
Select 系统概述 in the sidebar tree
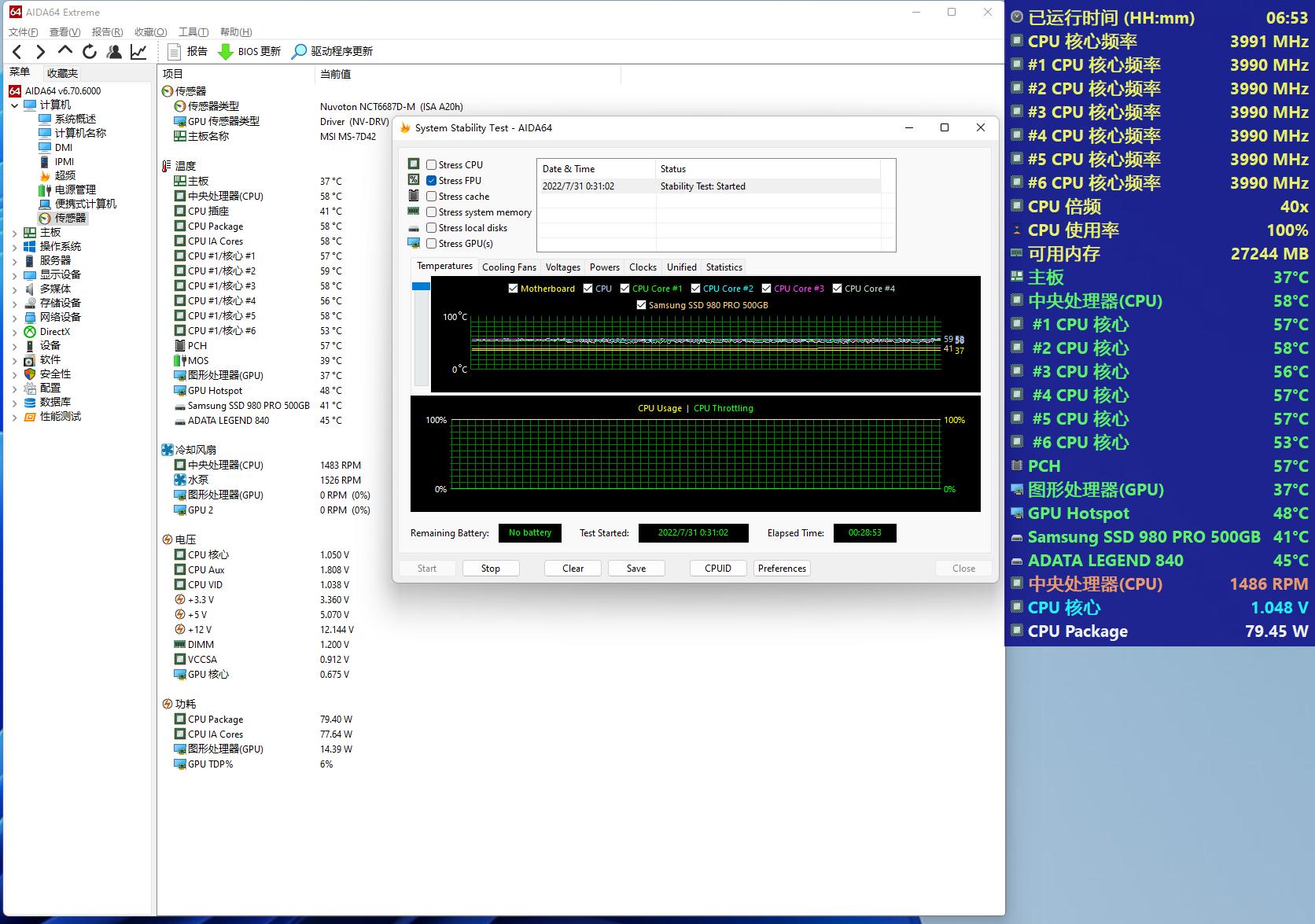[76, 120]
